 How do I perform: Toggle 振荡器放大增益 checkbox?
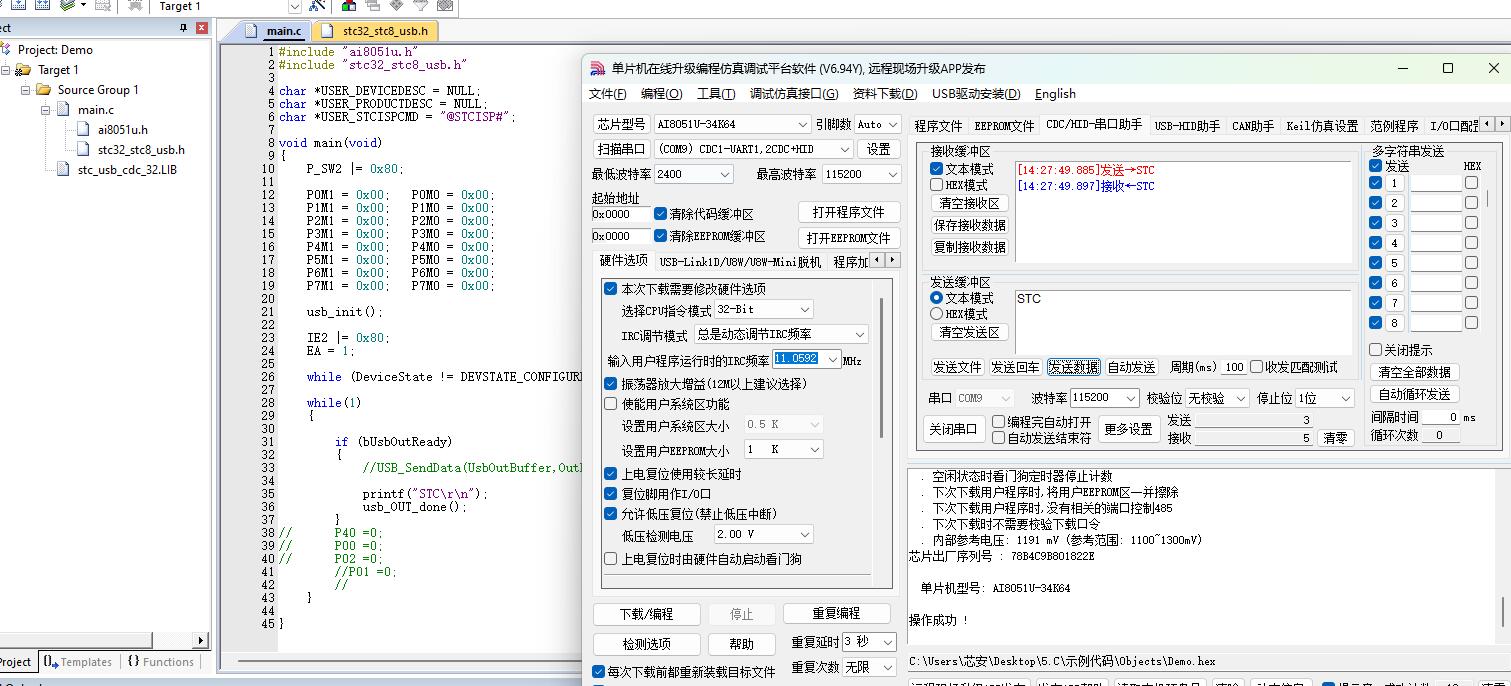tap(611, 384)
